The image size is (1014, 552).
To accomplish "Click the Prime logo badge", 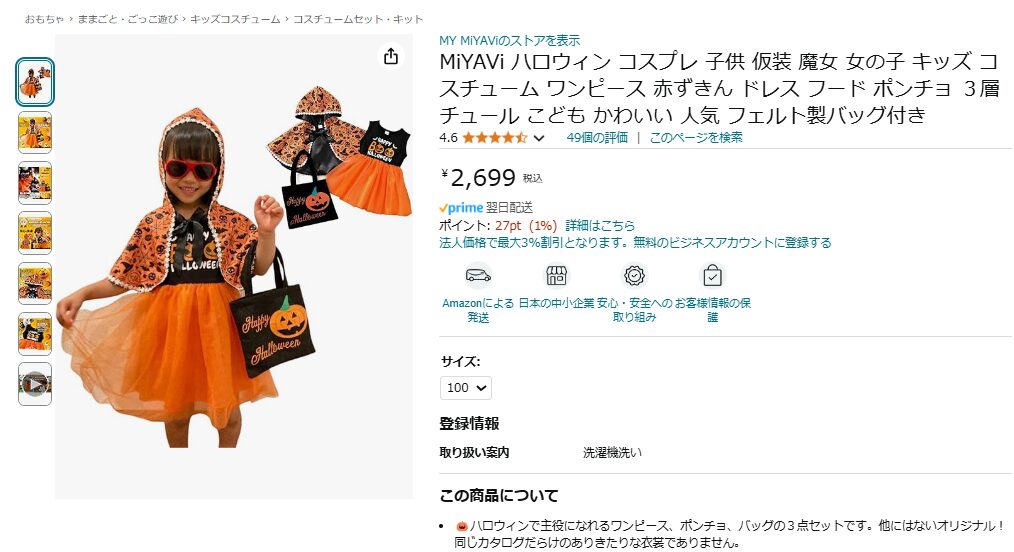I will click(461, 207).
